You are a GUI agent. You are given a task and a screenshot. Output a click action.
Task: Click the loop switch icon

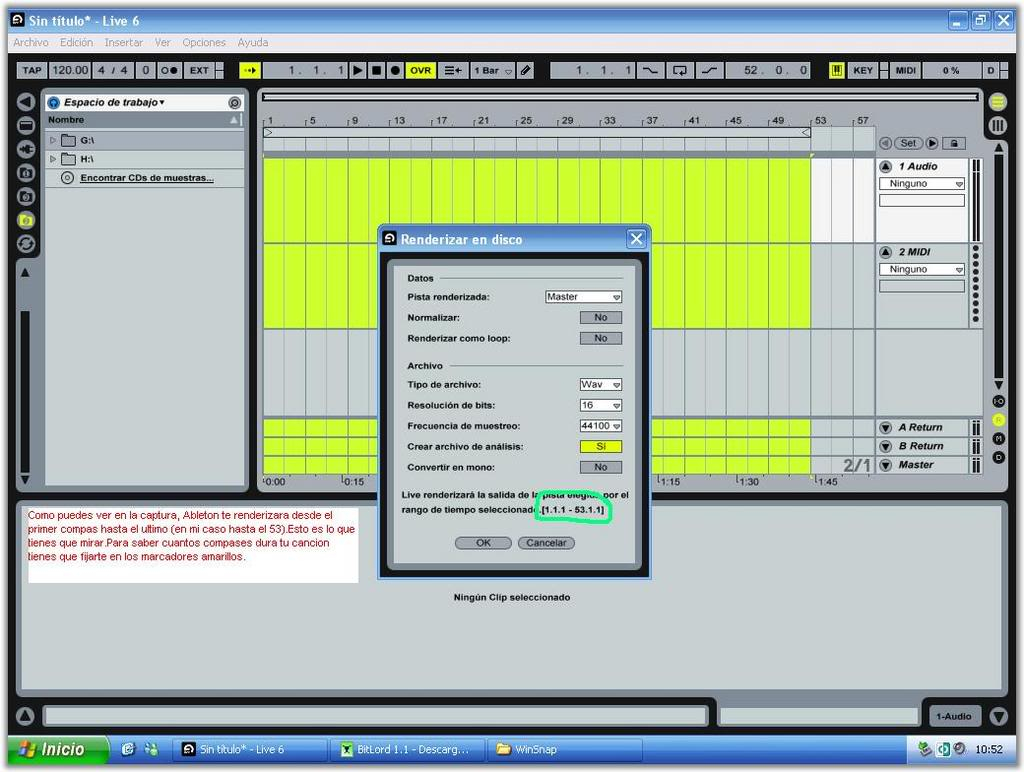pyautogui.click(x=680, y=70)
